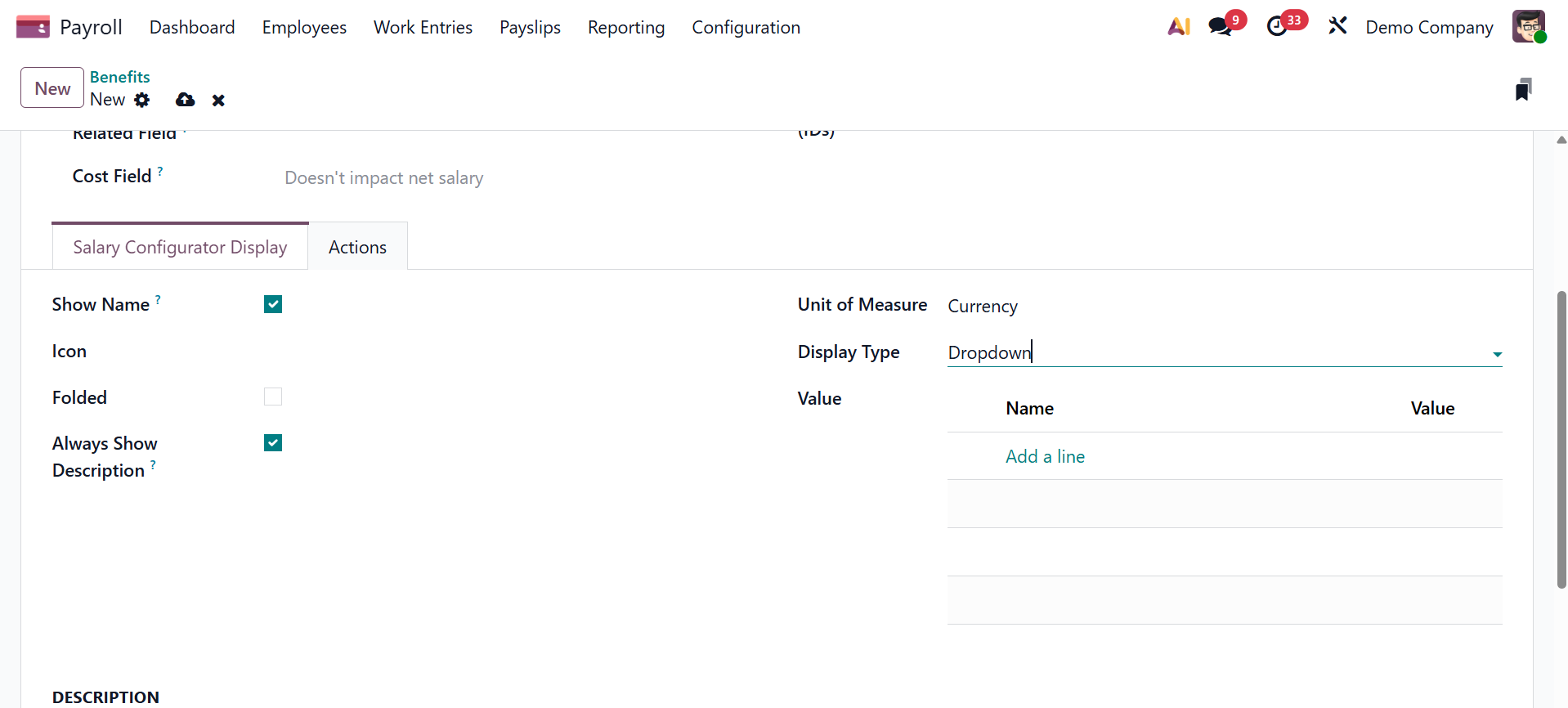
Task: Save the record using the cloud upload icon
Action: tap(186, 100)
